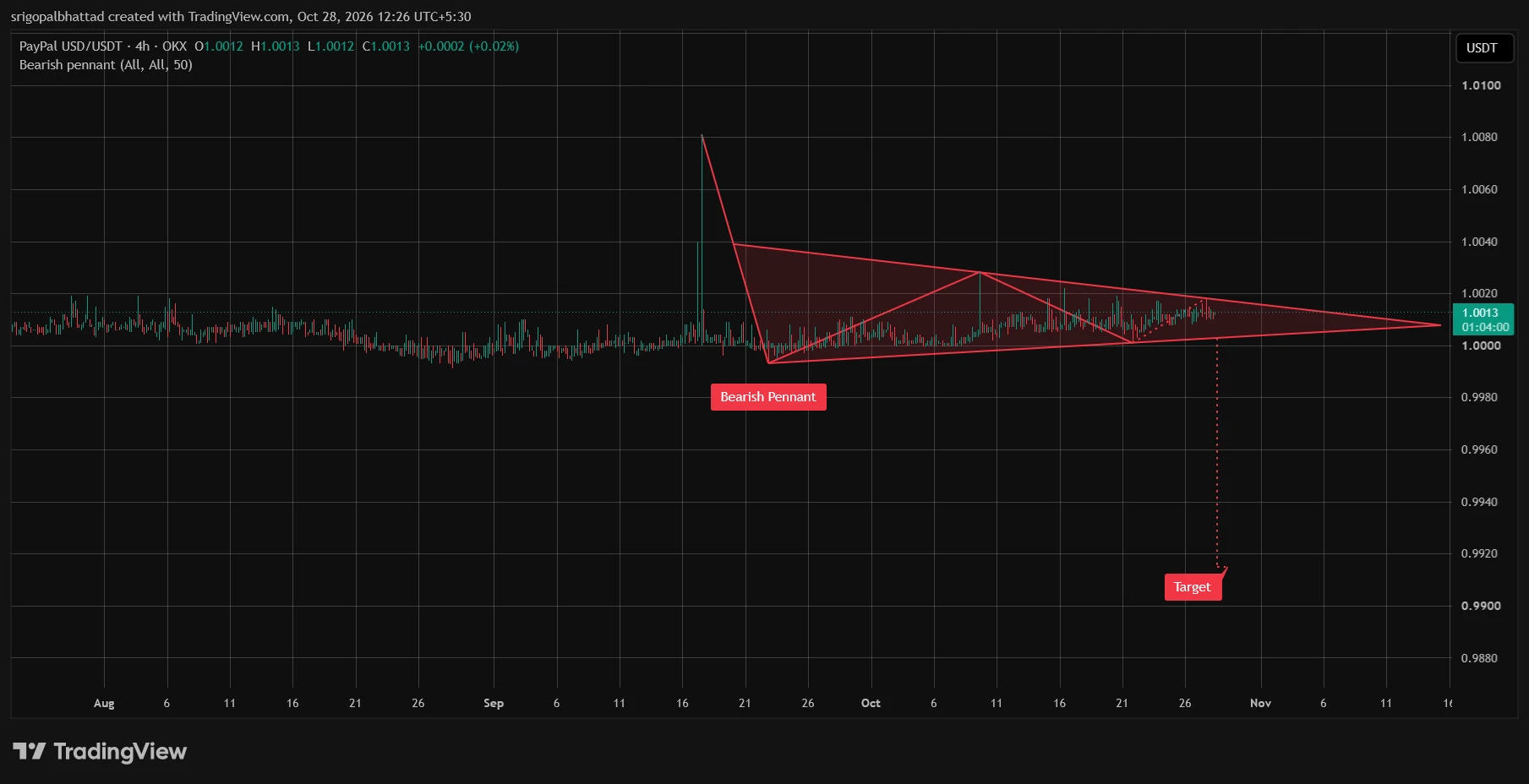1529x784 pixels.
Task: Click the 1.0100 price axis label
Action: tap(1481, 85)
